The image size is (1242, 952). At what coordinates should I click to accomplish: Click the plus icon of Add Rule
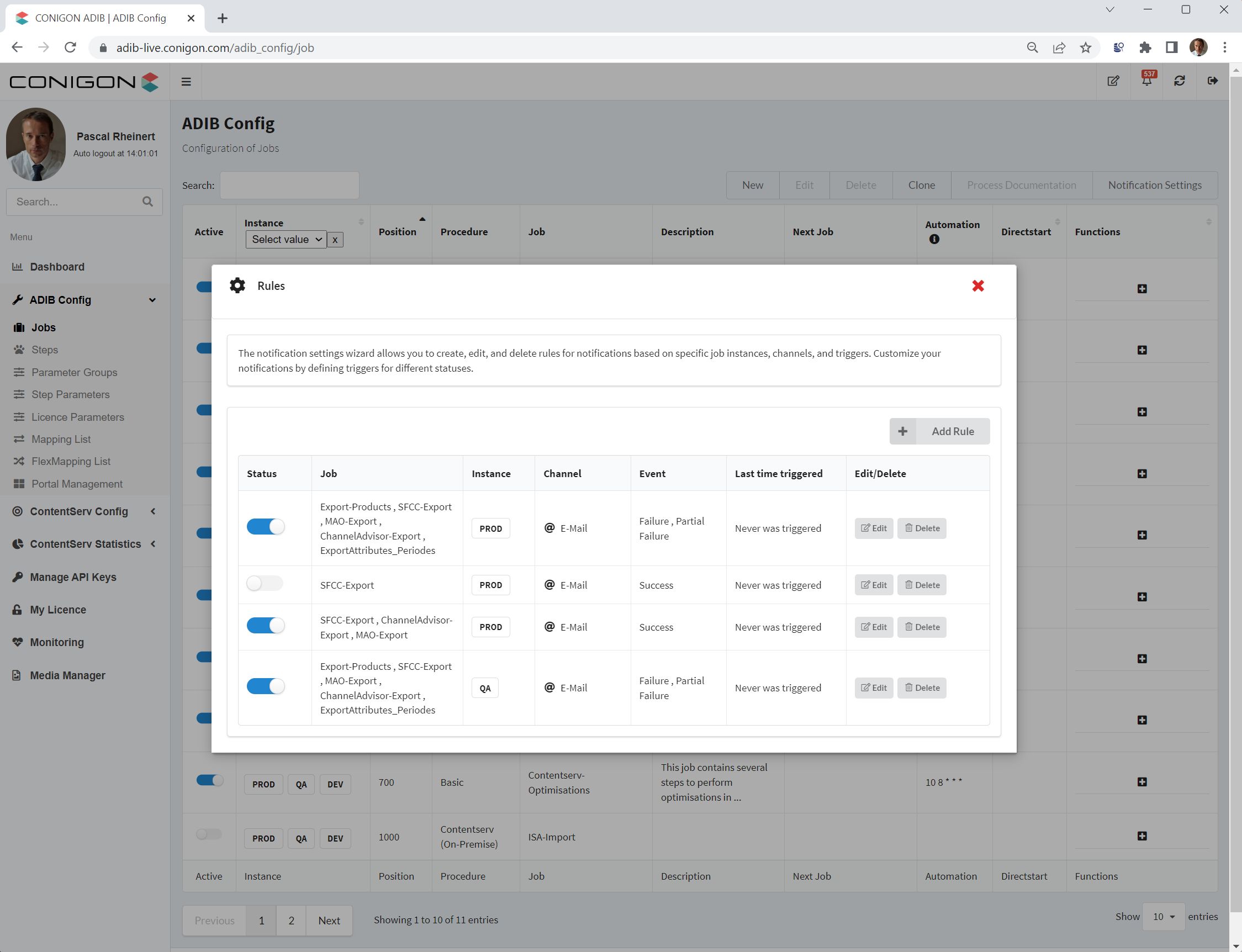pyautogui.click(x=902, y=431)
